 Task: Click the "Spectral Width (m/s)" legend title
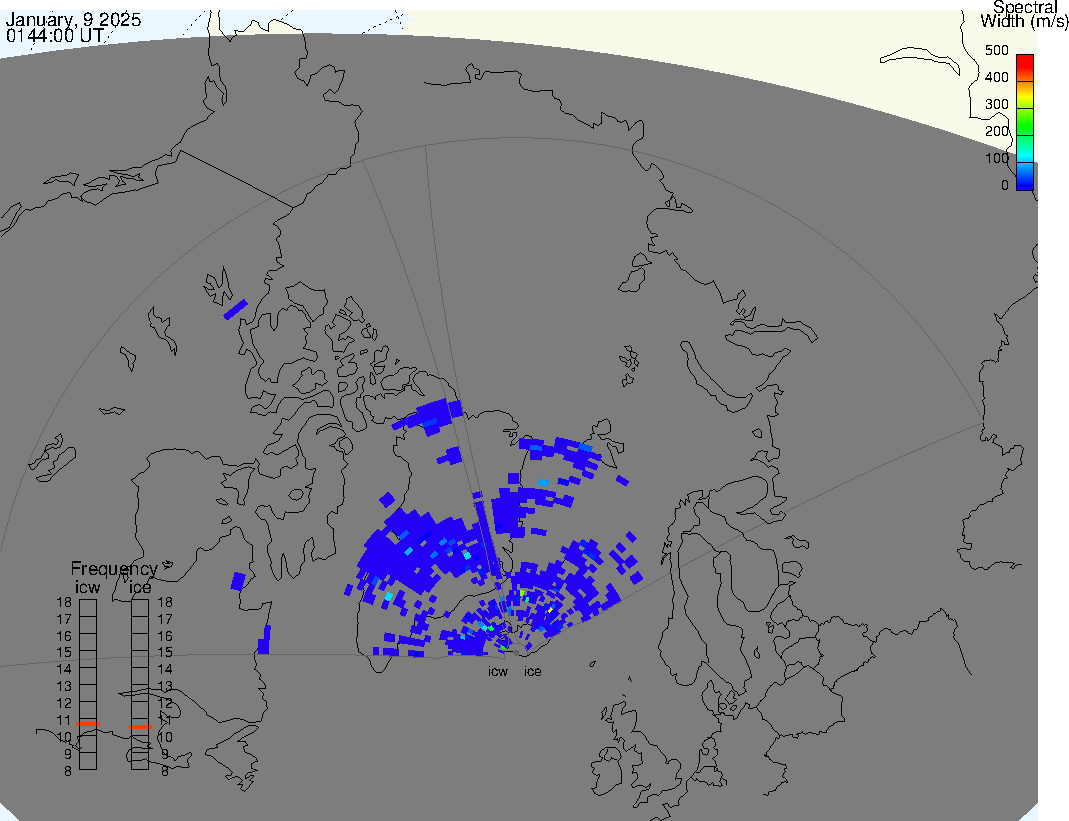click(x=1024, y=14)
